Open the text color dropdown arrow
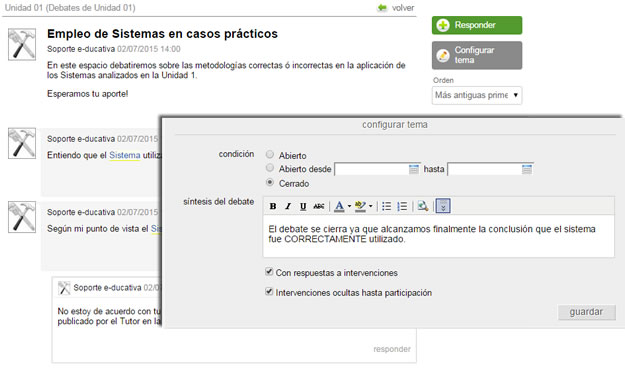 pyautogui.click(x=349, y=206)
